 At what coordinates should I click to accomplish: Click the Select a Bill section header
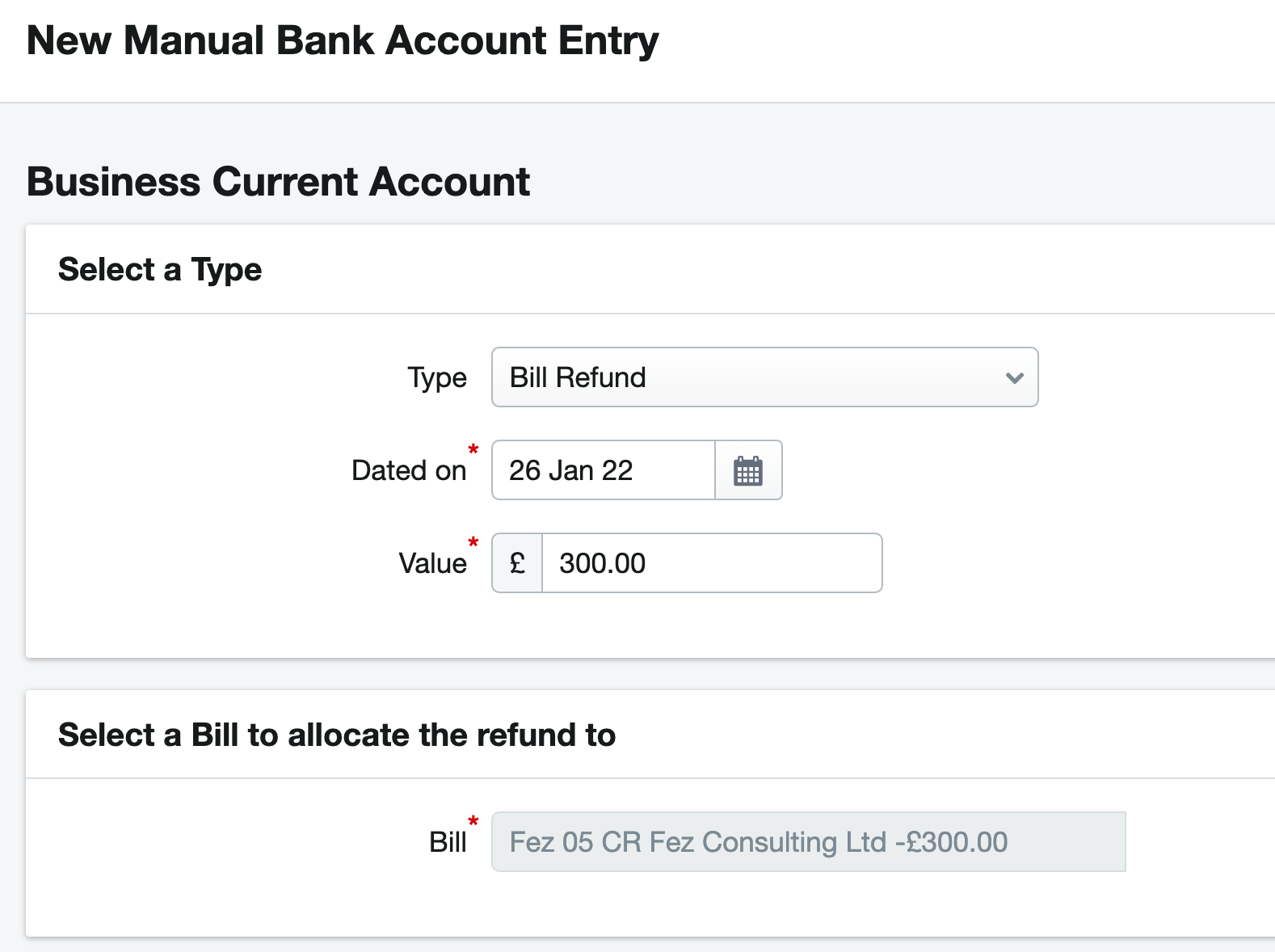[x=336, y=734]
